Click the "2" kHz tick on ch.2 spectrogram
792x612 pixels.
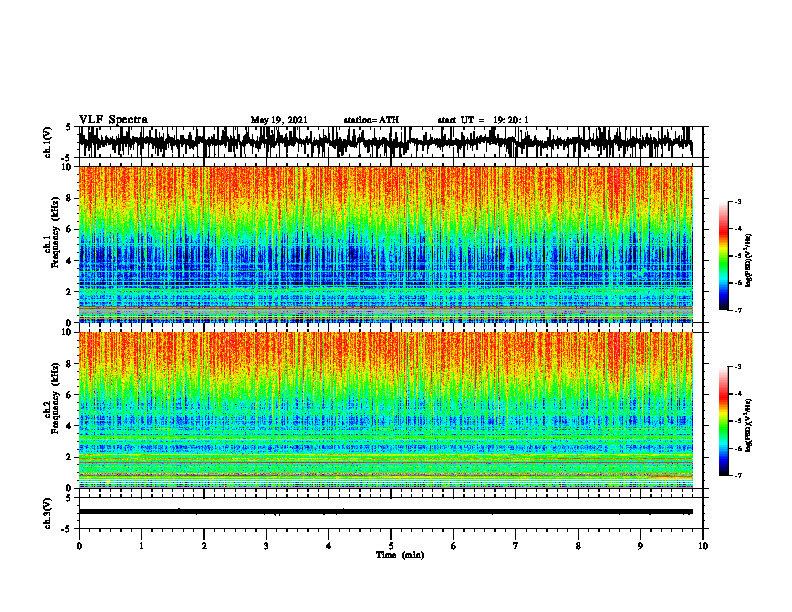coord(69,457)
